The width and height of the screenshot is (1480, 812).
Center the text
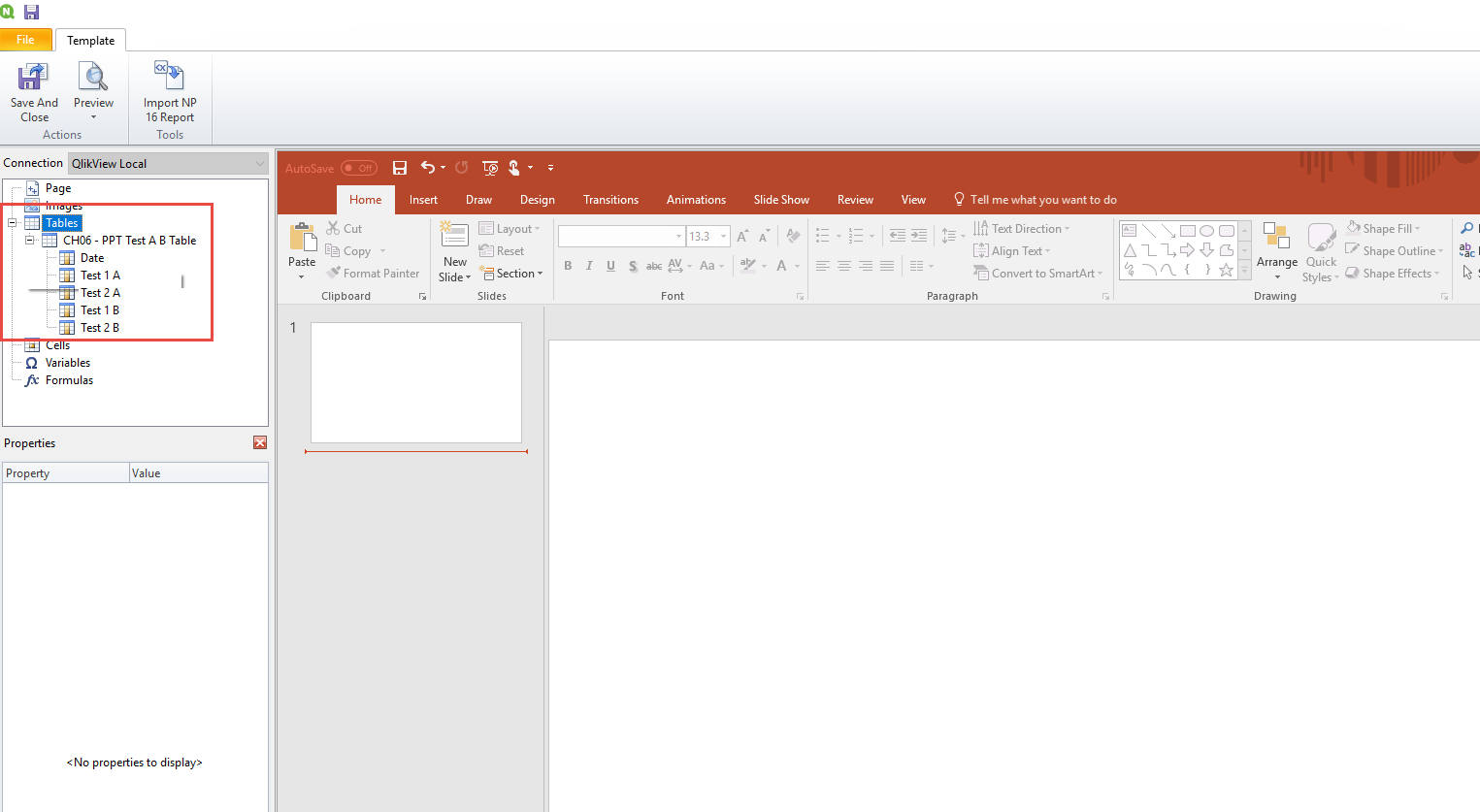point(844,266)
